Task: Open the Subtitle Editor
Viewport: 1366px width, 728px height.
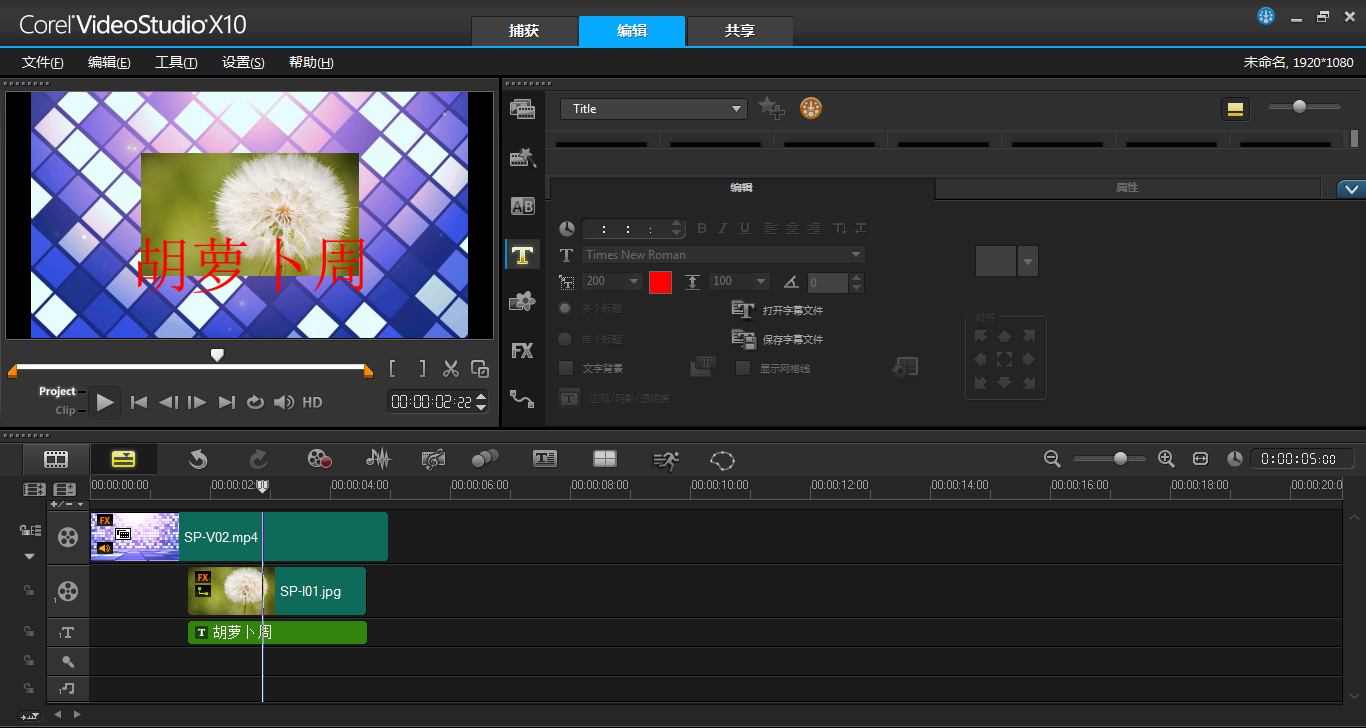Action: coord(545,459)
